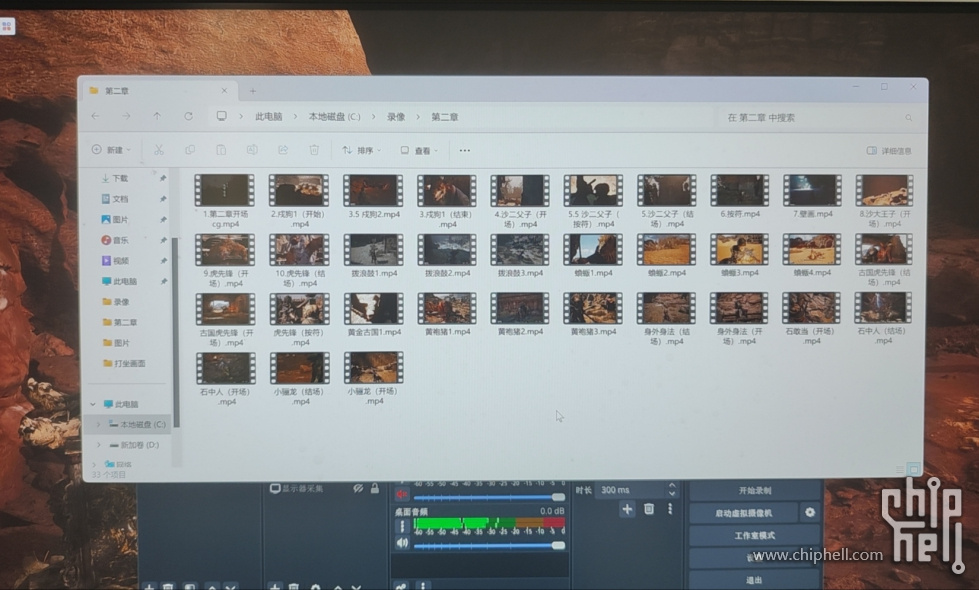Expand the 新加卷 (D:) tree node

tap(98, 445)
